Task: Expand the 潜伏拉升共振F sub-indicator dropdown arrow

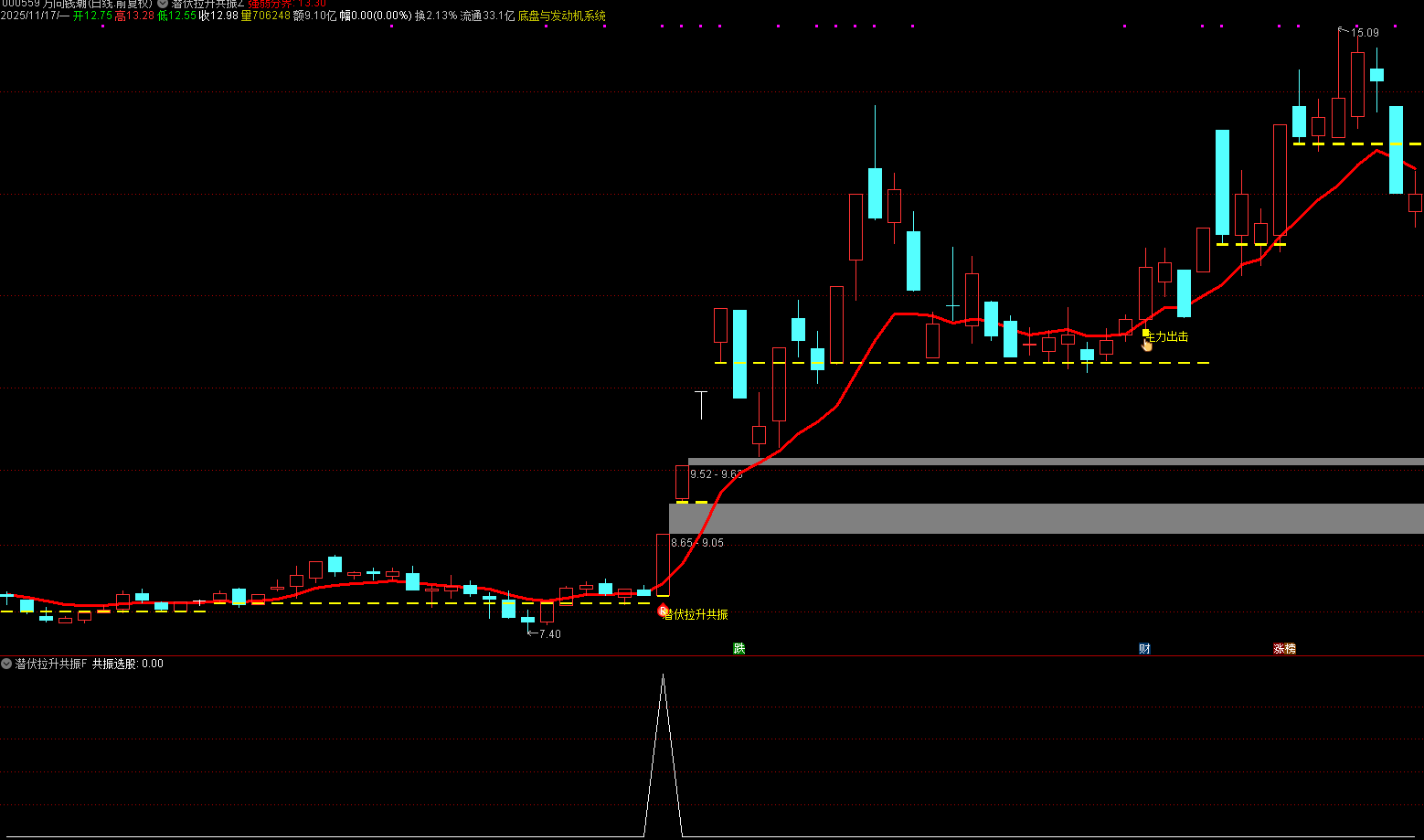Action: (x=6, y=664)
